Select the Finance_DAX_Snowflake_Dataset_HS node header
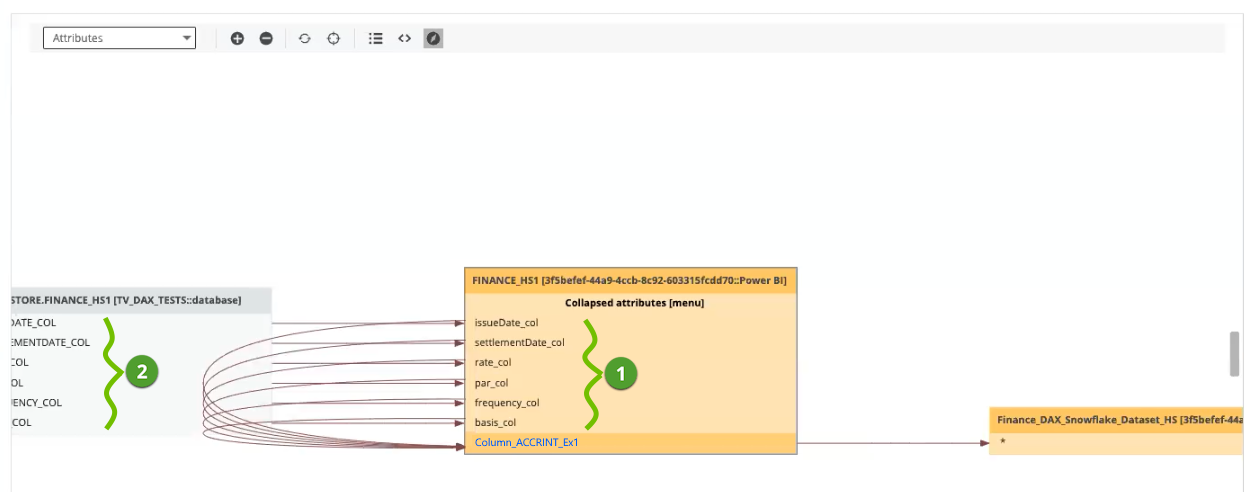Viewport: 1244px width, 492px height. [x=1116, y=420]
